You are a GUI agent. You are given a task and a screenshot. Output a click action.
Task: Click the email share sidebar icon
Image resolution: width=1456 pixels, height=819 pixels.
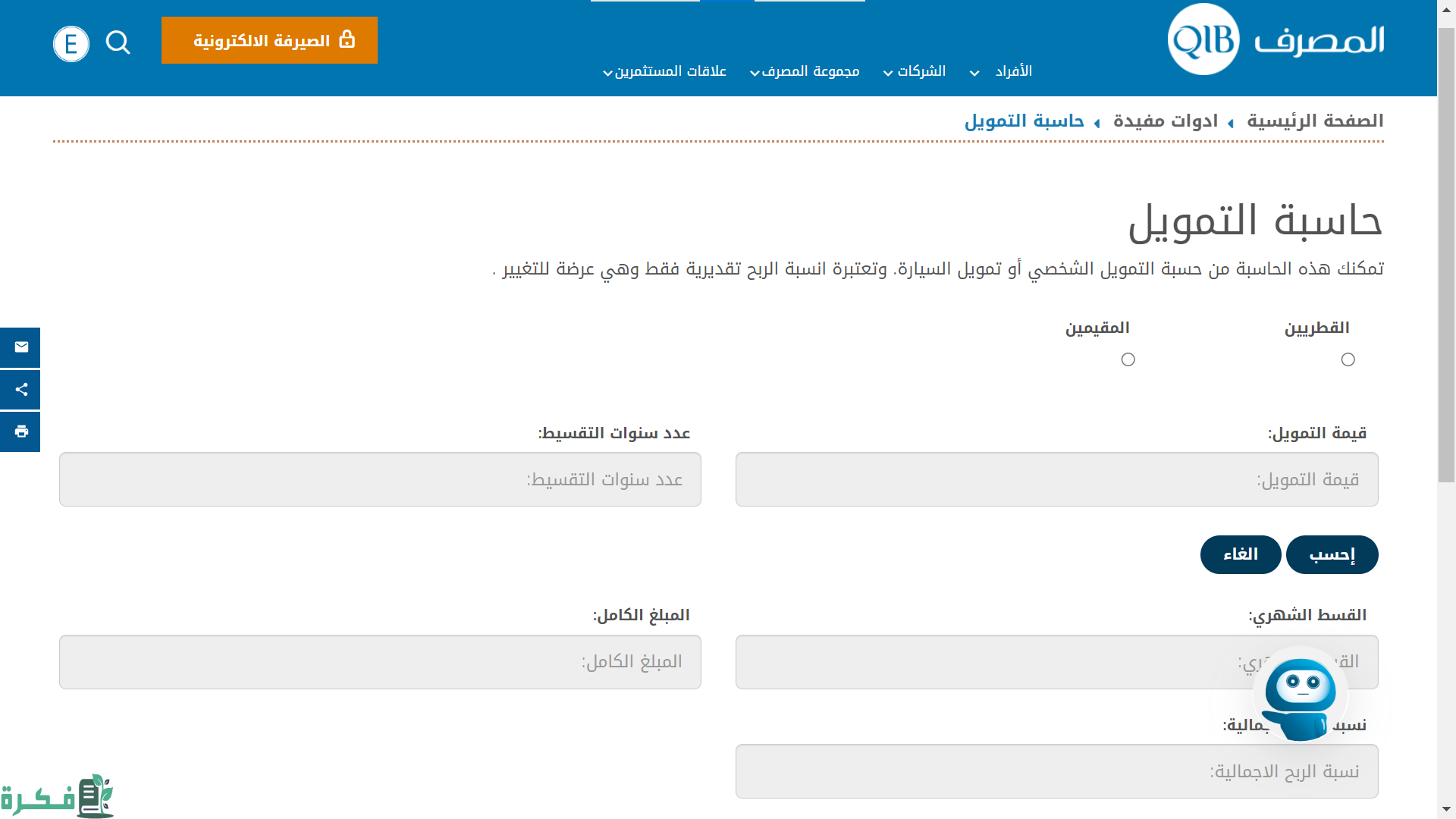coord(20,347)
